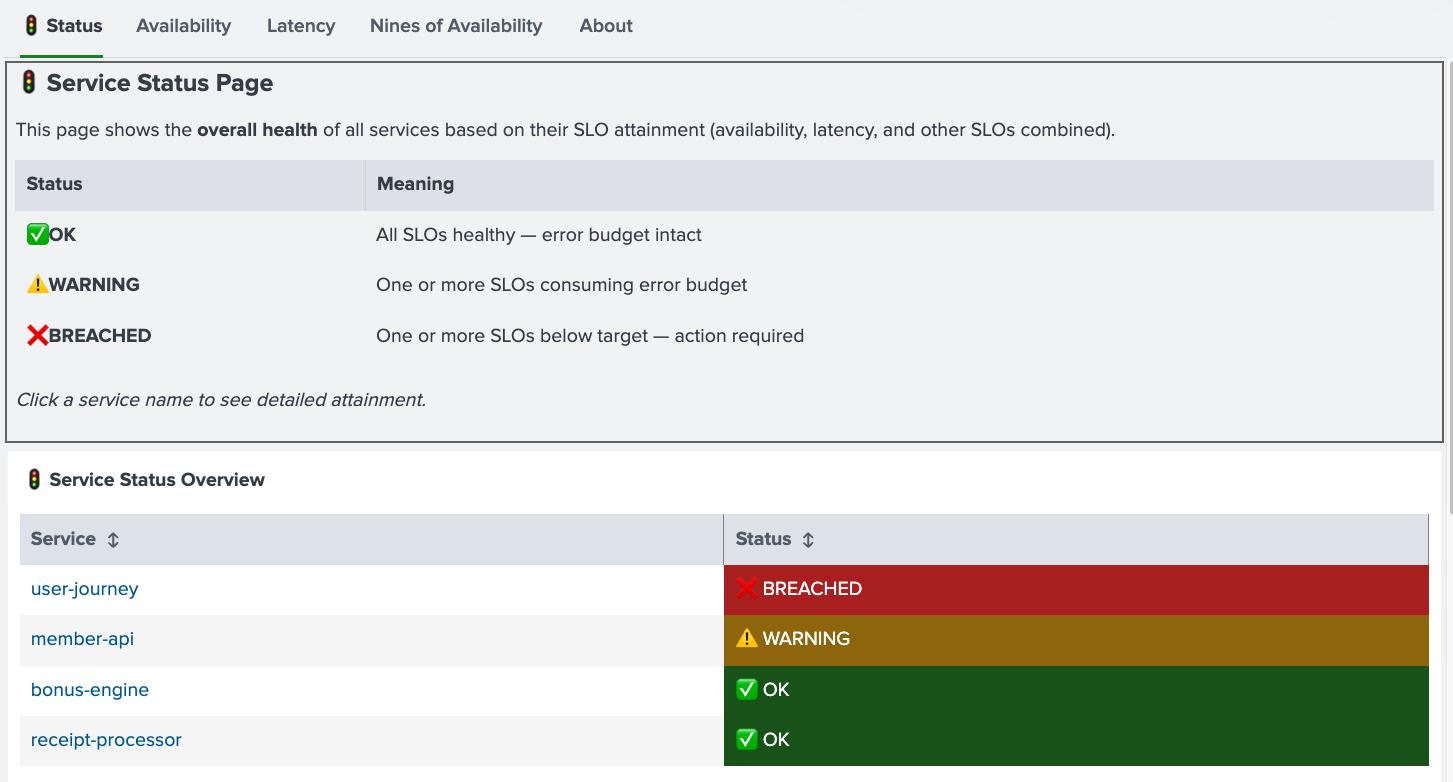
Task: Click the bold 'overall health' text
Action: (257, 130)
